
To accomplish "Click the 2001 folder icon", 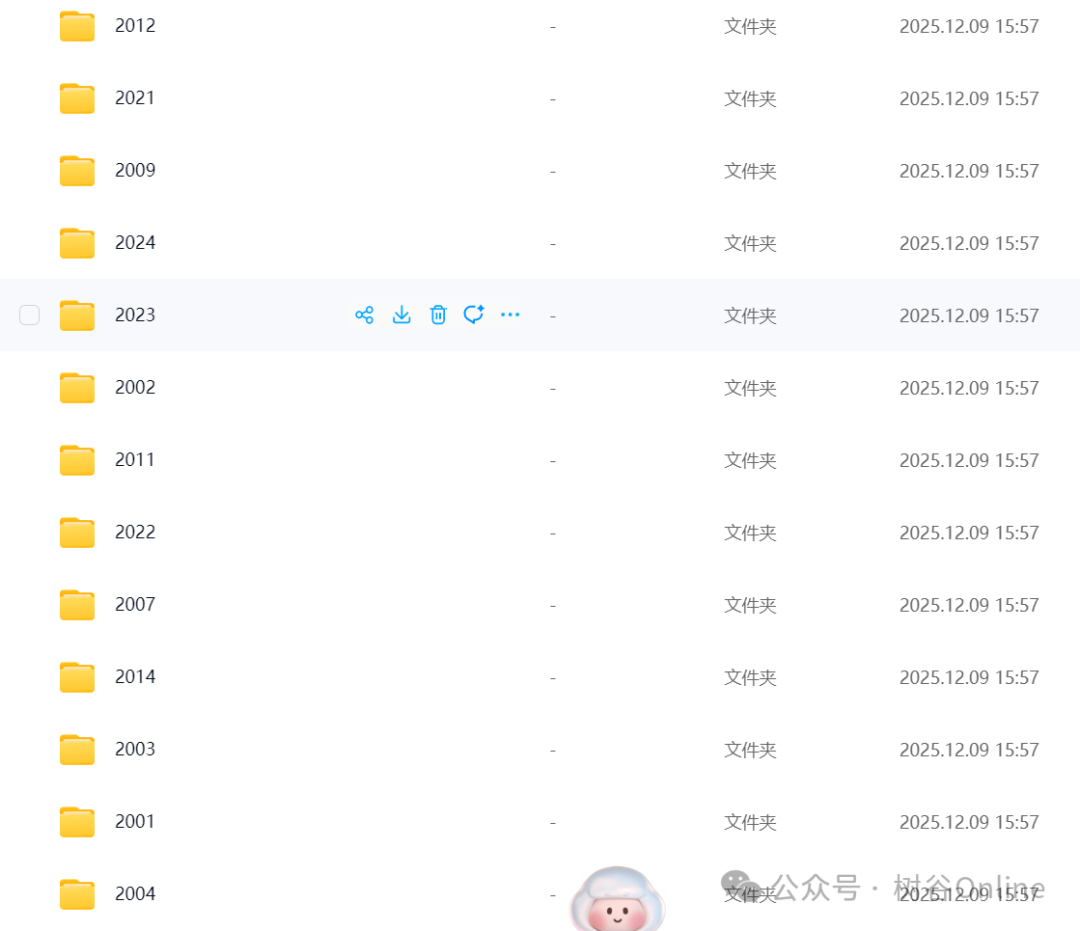I will click(x=77, y=821).
